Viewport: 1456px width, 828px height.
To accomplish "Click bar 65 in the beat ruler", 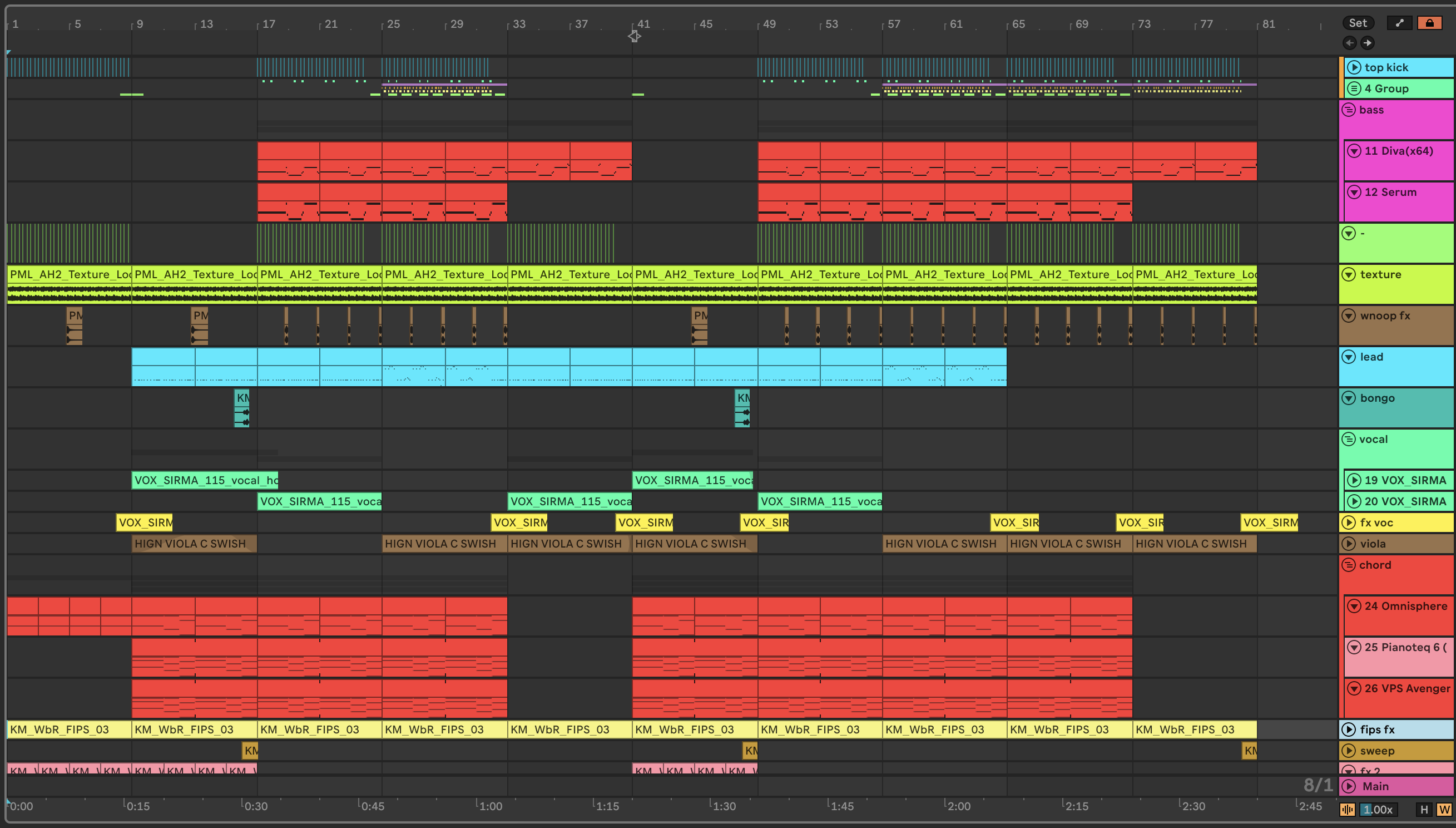I will pos(1018,24).
